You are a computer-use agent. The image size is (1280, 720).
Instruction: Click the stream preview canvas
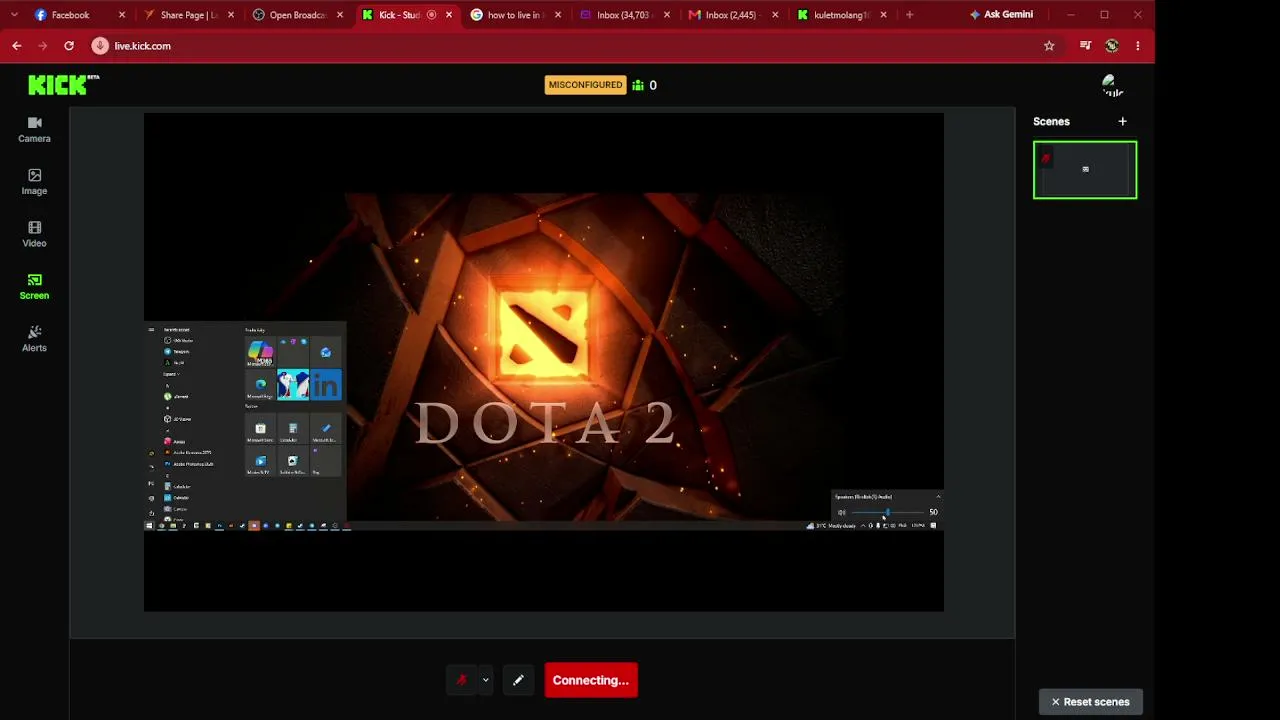click(543, 362)
